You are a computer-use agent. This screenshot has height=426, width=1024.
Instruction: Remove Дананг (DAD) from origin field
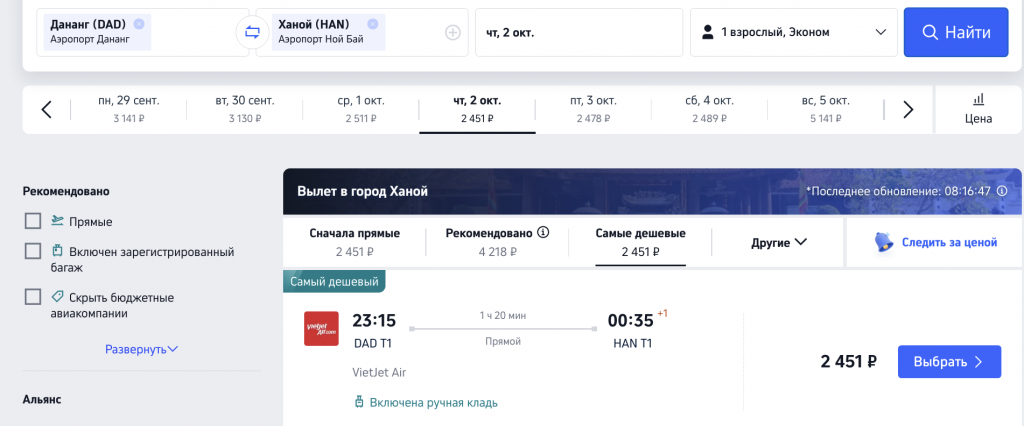coord(138,24)
